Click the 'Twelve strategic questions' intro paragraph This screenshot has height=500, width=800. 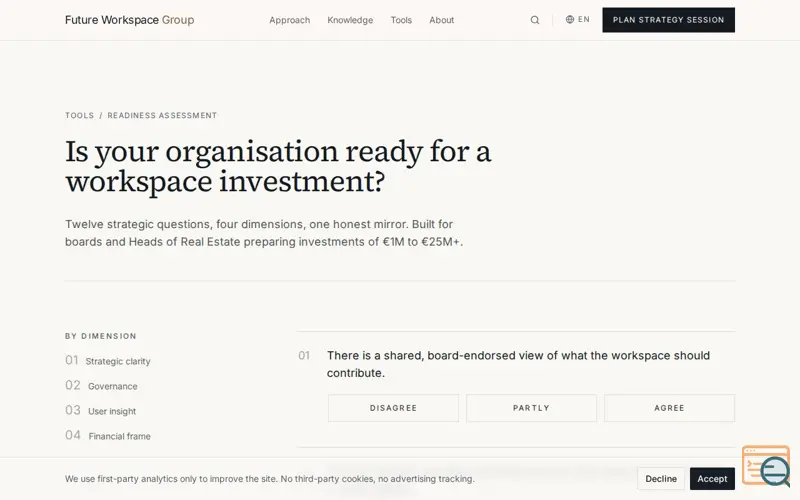pos(264,233)
